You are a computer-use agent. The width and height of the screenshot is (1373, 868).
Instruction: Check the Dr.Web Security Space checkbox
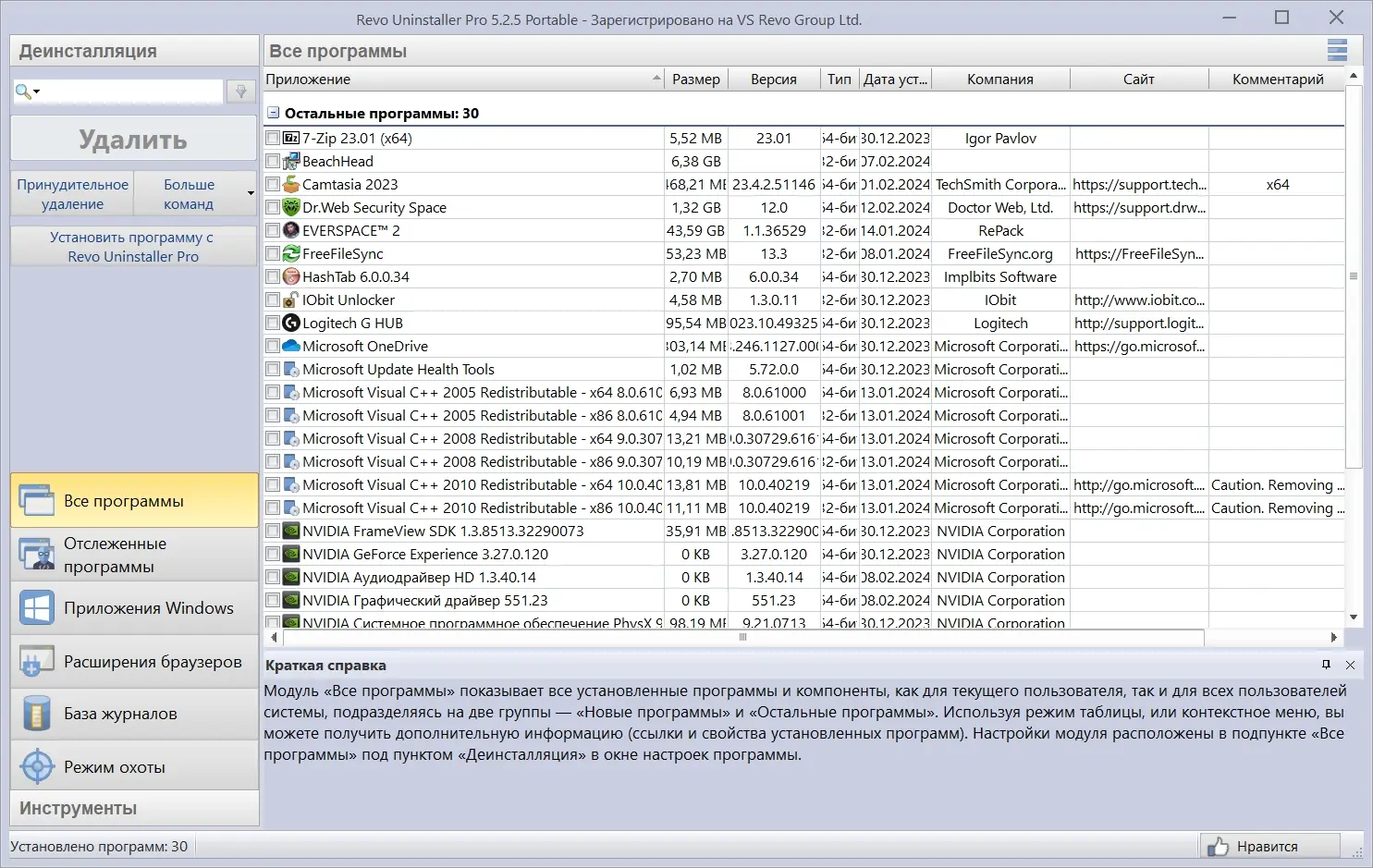pos(273,207)
